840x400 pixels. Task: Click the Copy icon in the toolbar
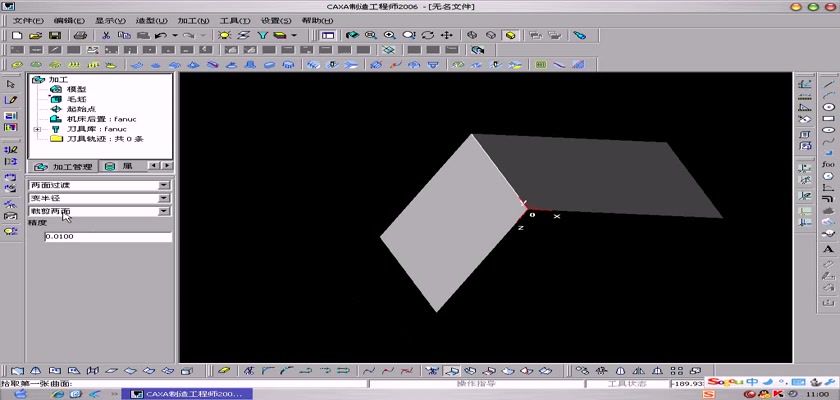point(124,35)
